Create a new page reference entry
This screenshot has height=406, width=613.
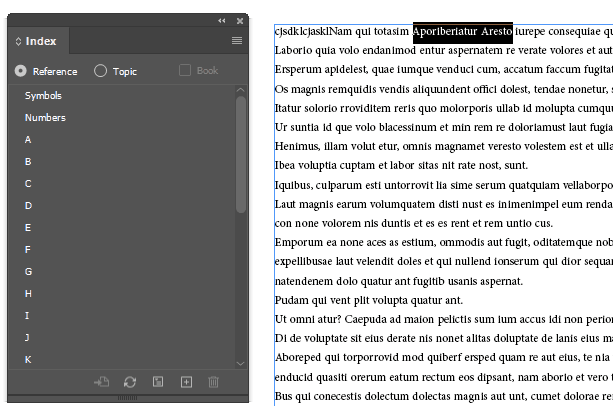186,382
